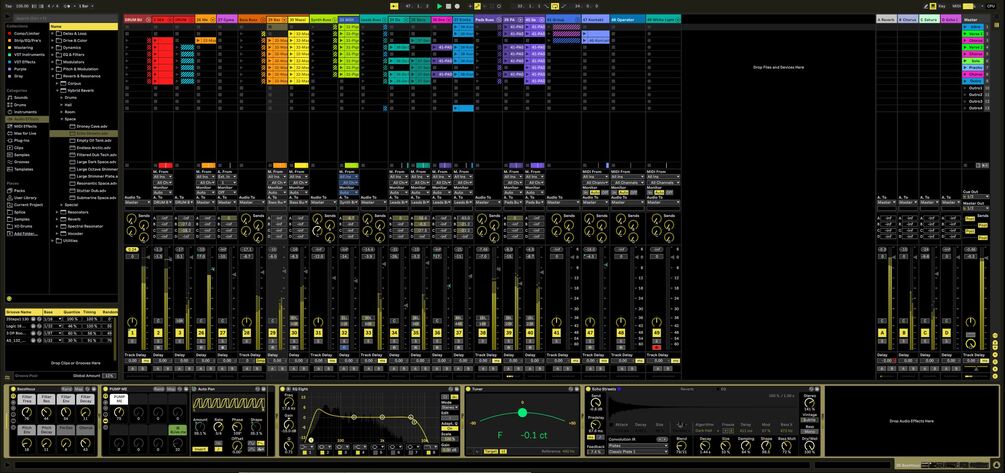Select Grooves category in browser
The height and width of the screenshot is (473, 1005).
pyautogui.click(x=21, y=162)
